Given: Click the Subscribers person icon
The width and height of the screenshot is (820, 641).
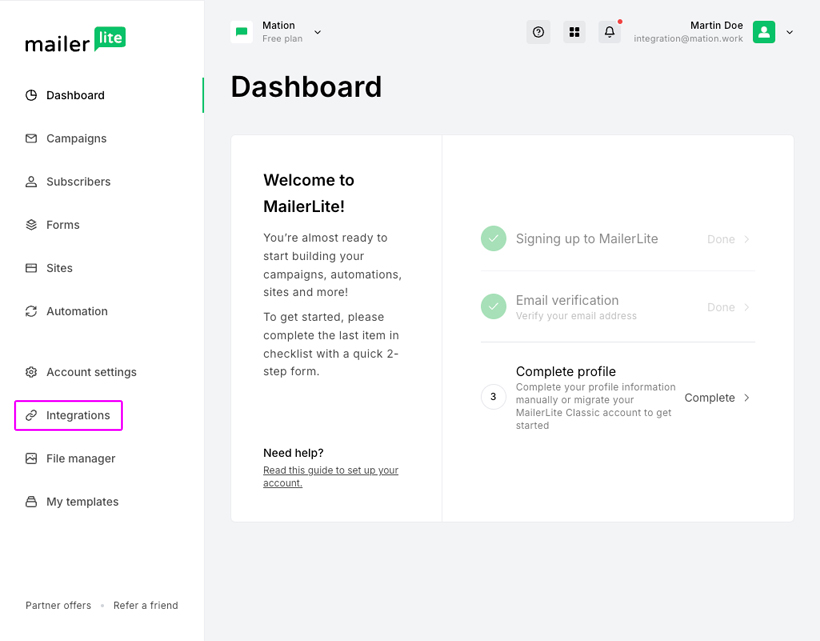Looking at the screenshot, I should click(31, 181).
